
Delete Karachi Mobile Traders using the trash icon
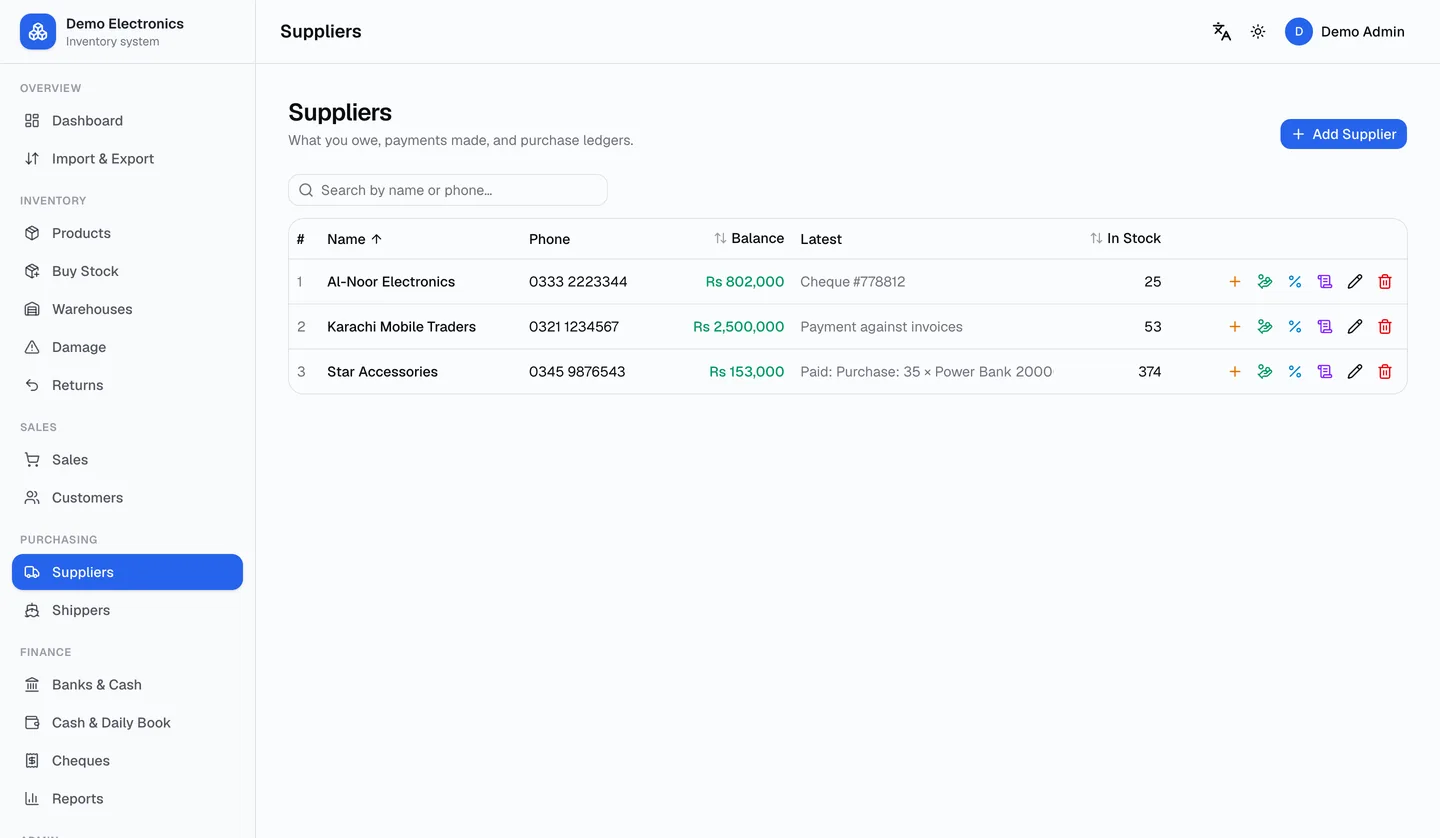tap(1385, 327)
